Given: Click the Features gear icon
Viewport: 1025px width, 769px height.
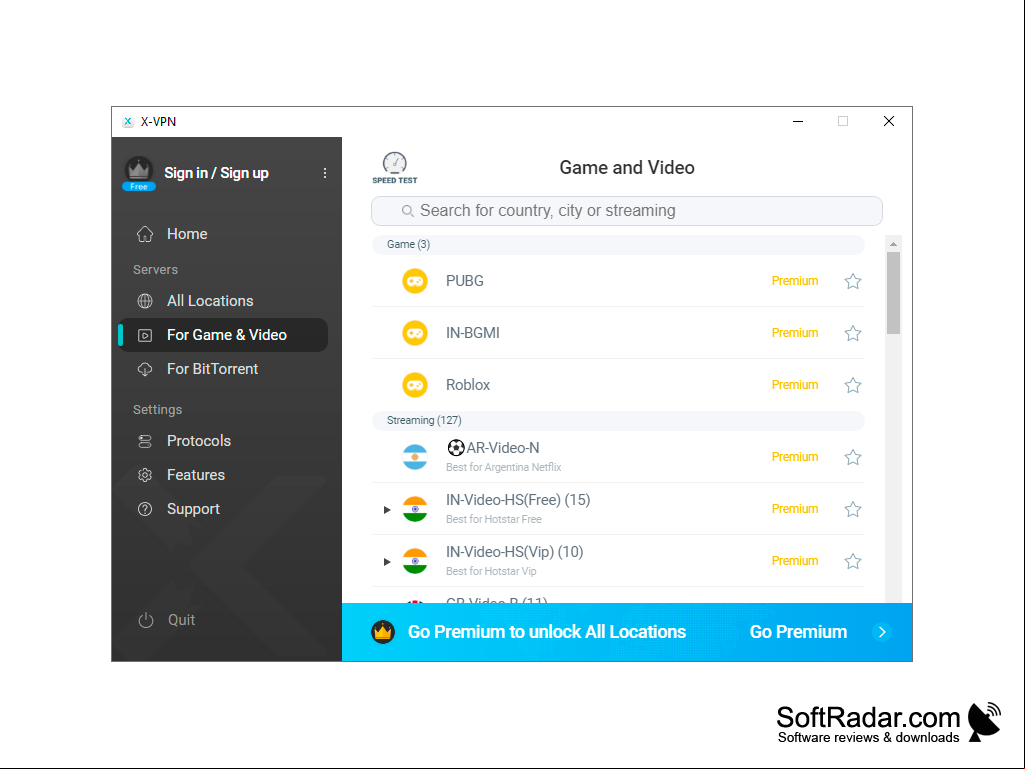Looking at the screenshot, I should point(145,475).
